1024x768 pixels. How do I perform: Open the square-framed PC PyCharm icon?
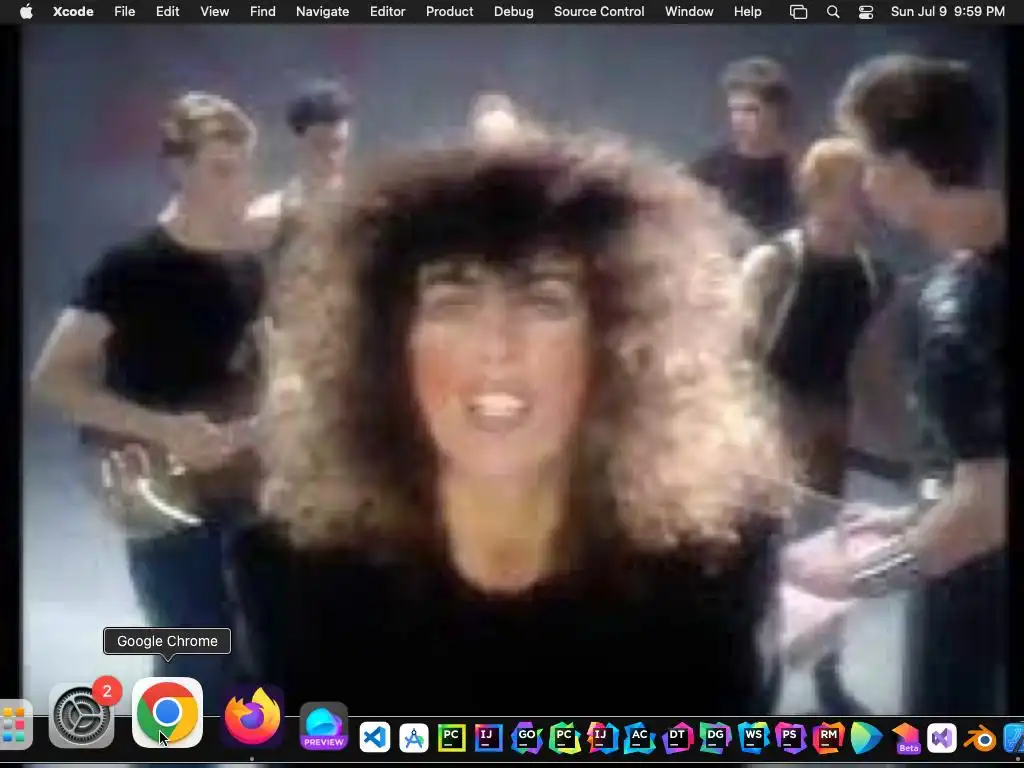pyautogui.click(x=451, y=737)
